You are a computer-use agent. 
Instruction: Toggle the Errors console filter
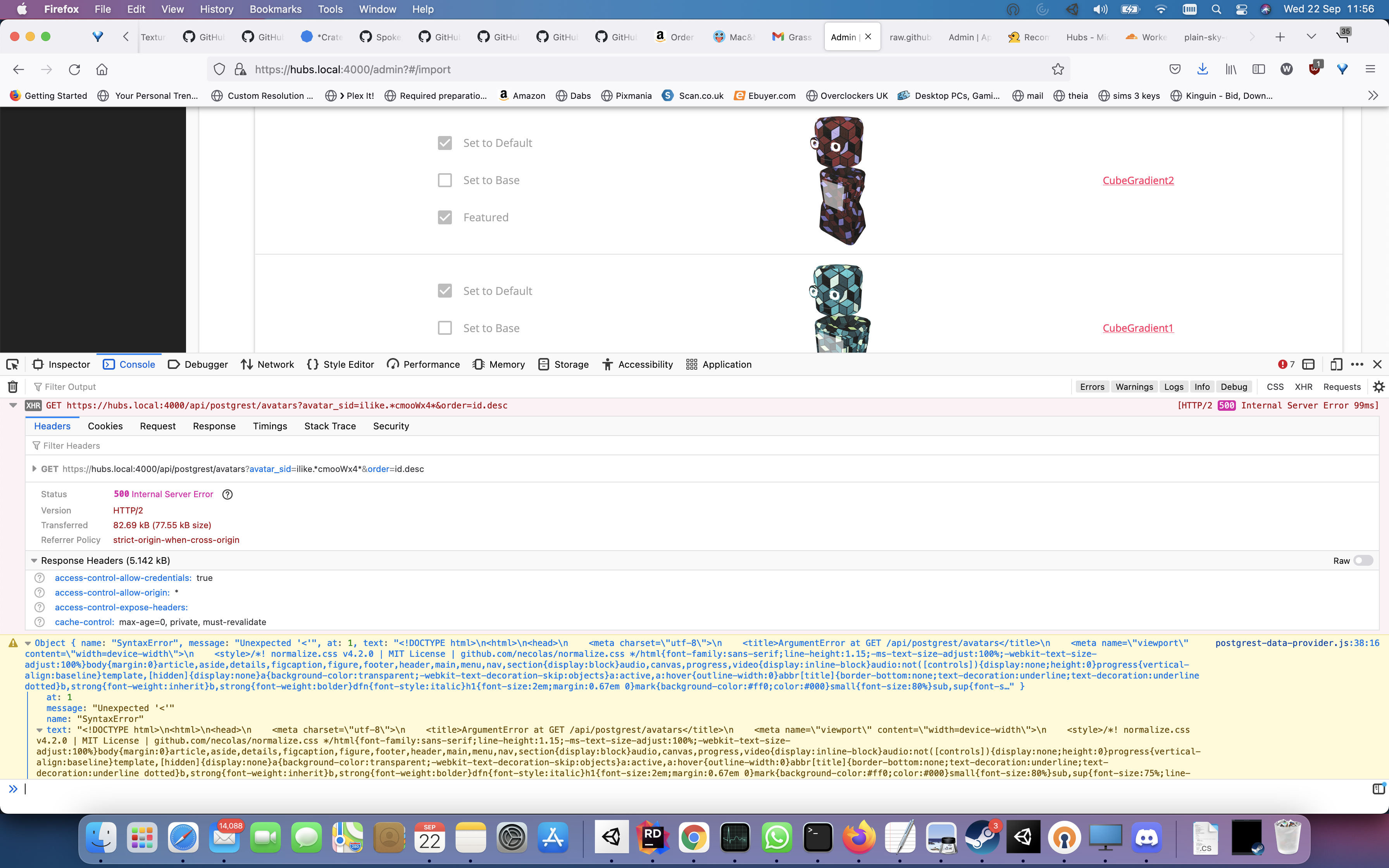point(1092,387)
